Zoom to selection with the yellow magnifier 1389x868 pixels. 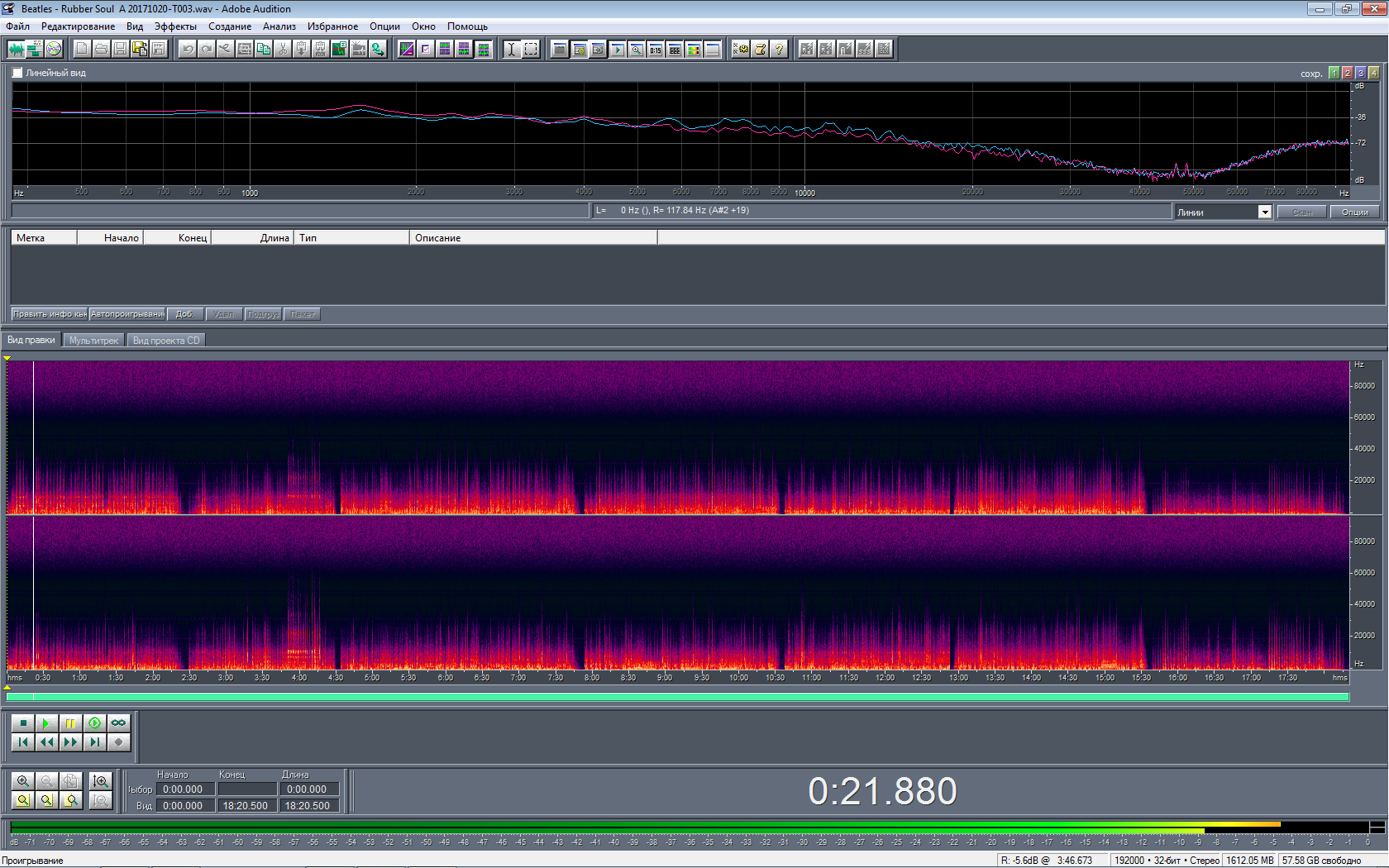tap(23, 799)
